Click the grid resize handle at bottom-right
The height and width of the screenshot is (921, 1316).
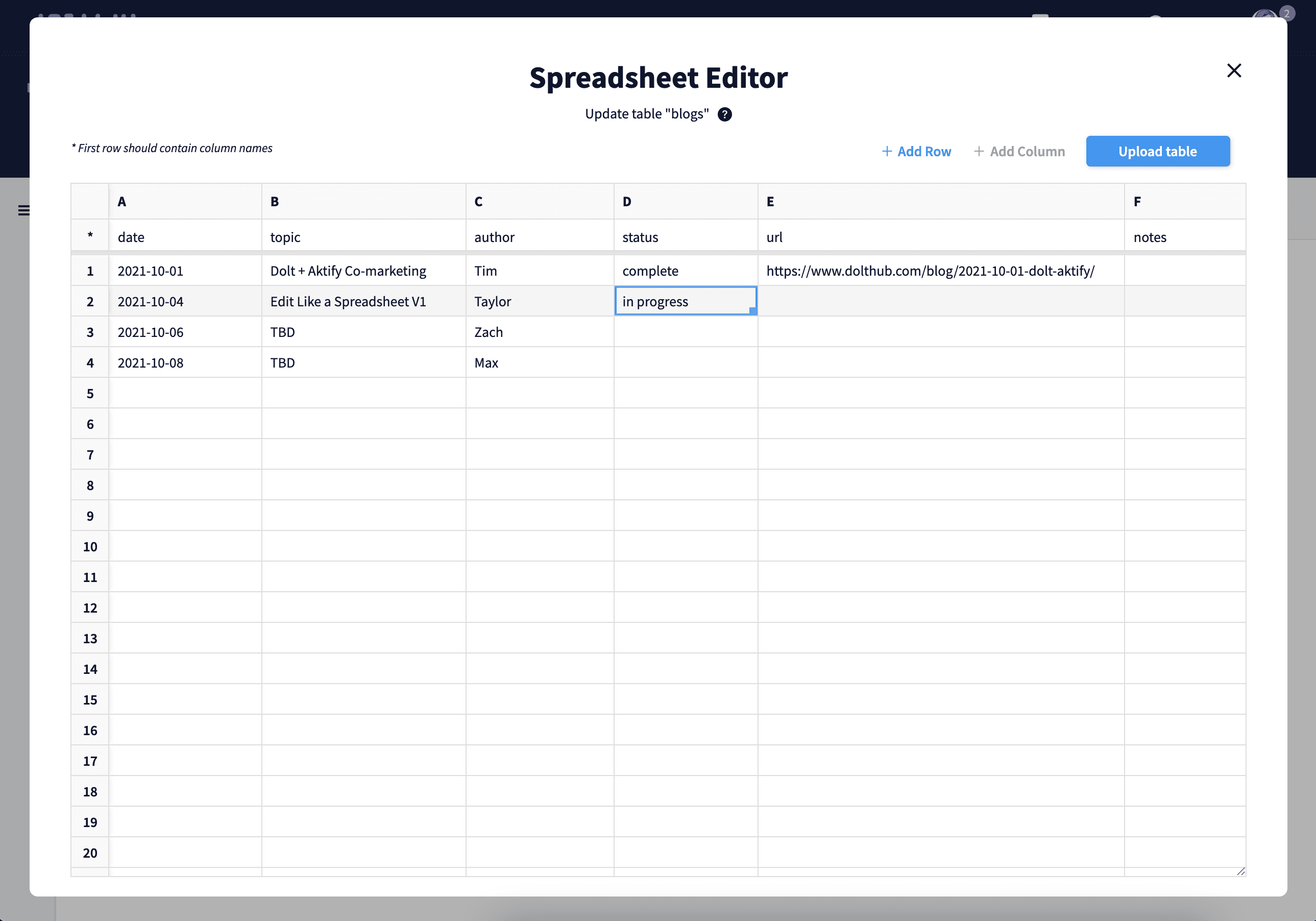point(1241,871)
